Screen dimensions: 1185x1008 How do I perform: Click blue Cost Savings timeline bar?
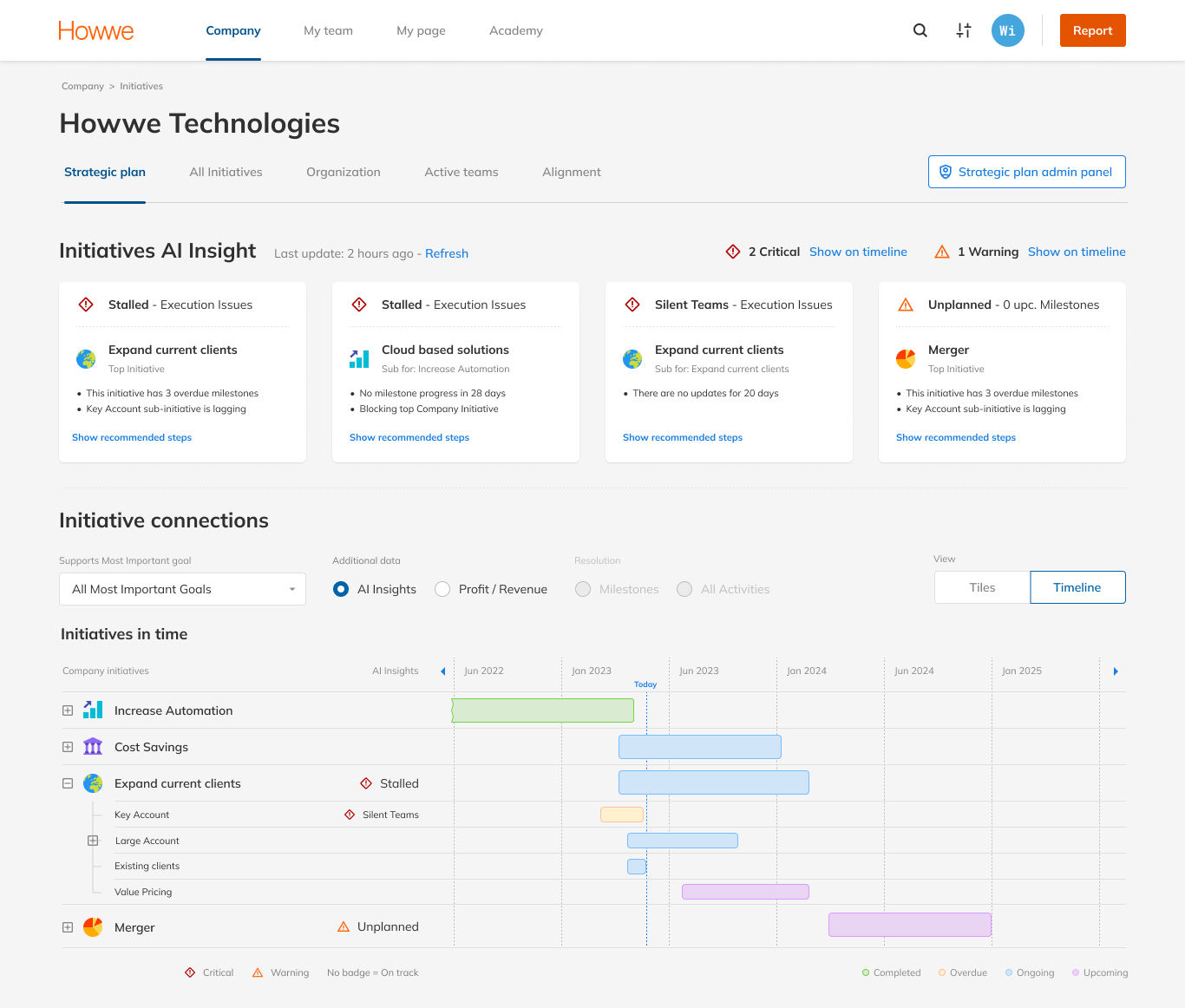tap(700, 747)
